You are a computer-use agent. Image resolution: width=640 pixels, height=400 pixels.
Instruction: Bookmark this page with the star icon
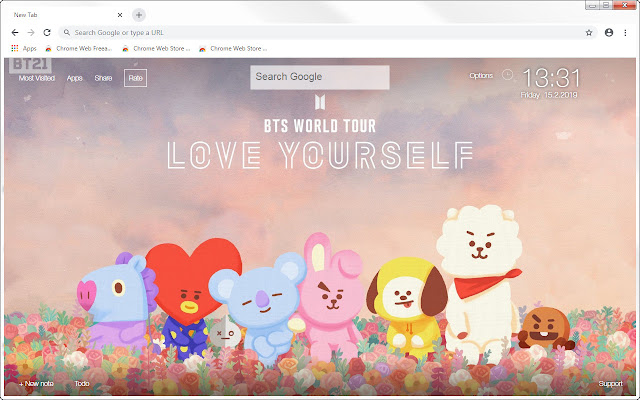[589, 33]
